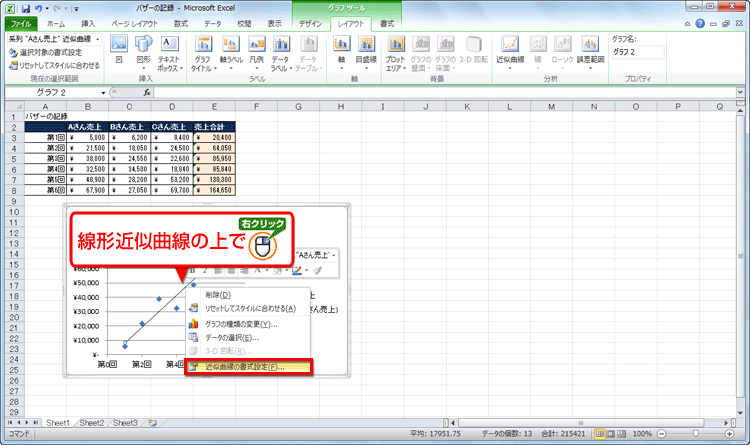
Task: Open the Excel help question mark icon
Action: [x=700, y=23]
